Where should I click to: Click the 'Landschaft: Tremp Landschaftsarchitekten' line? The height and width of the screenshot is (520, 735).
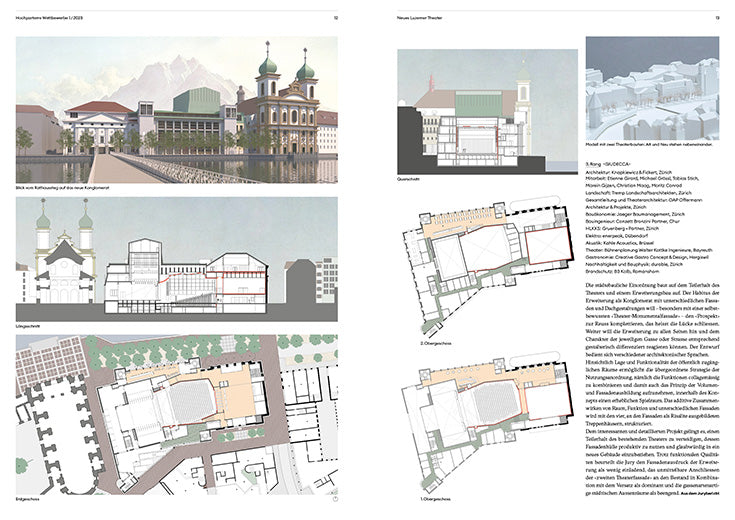[x=638, y=193]
